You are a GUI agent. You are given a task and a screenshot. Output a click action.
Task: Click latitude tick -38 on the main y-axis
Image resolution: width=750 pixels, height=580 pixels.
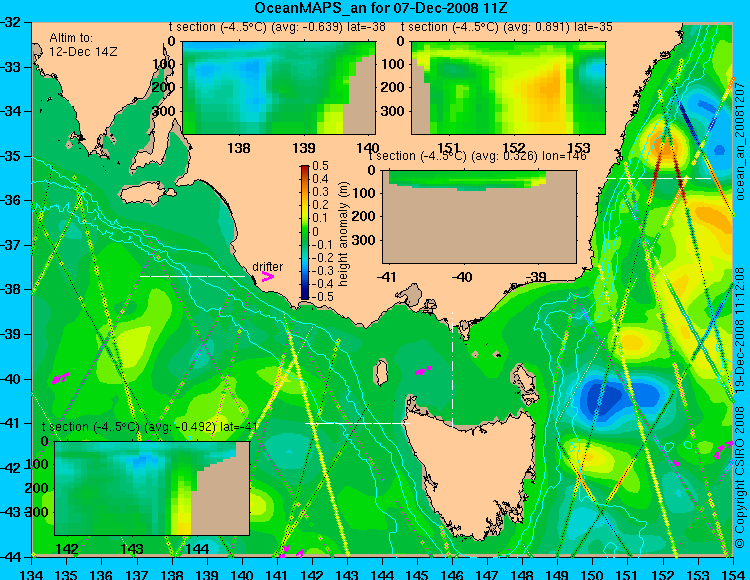click(x=12, y=289)
